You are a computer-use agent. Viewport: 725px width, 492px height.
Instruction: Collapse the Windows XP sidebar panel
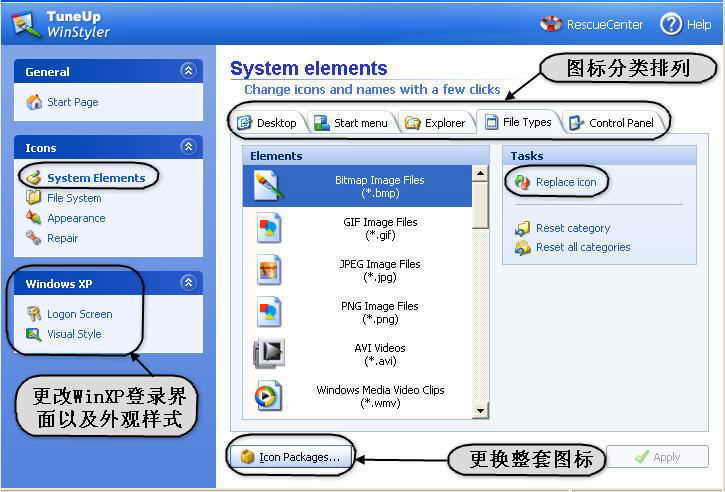187,283
